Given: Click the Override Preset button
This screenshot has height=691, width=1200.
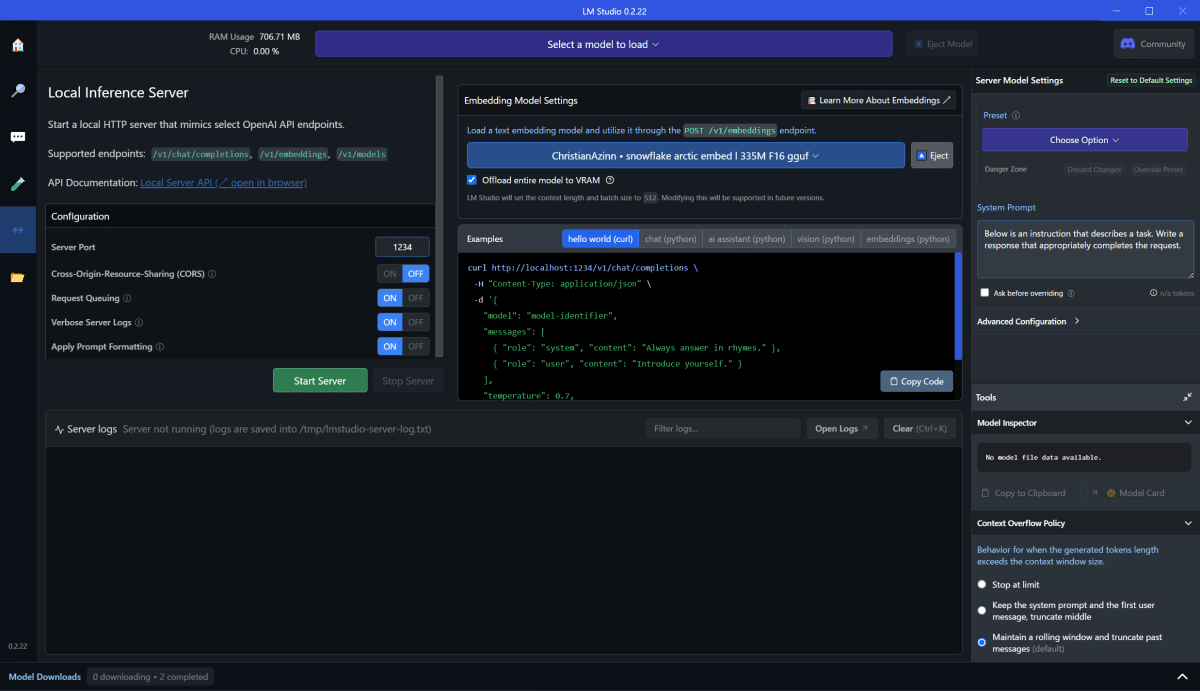Looking at the screenshot, I should point(1157,170).
